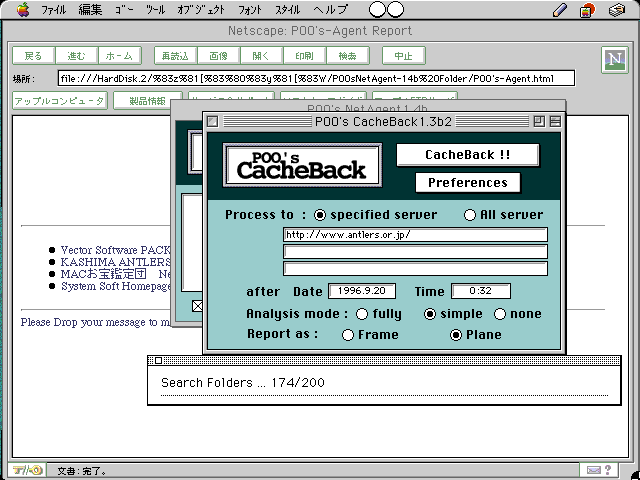
Task: Open the application switcher icon in menu bar
Action: (x=617, y=10)
